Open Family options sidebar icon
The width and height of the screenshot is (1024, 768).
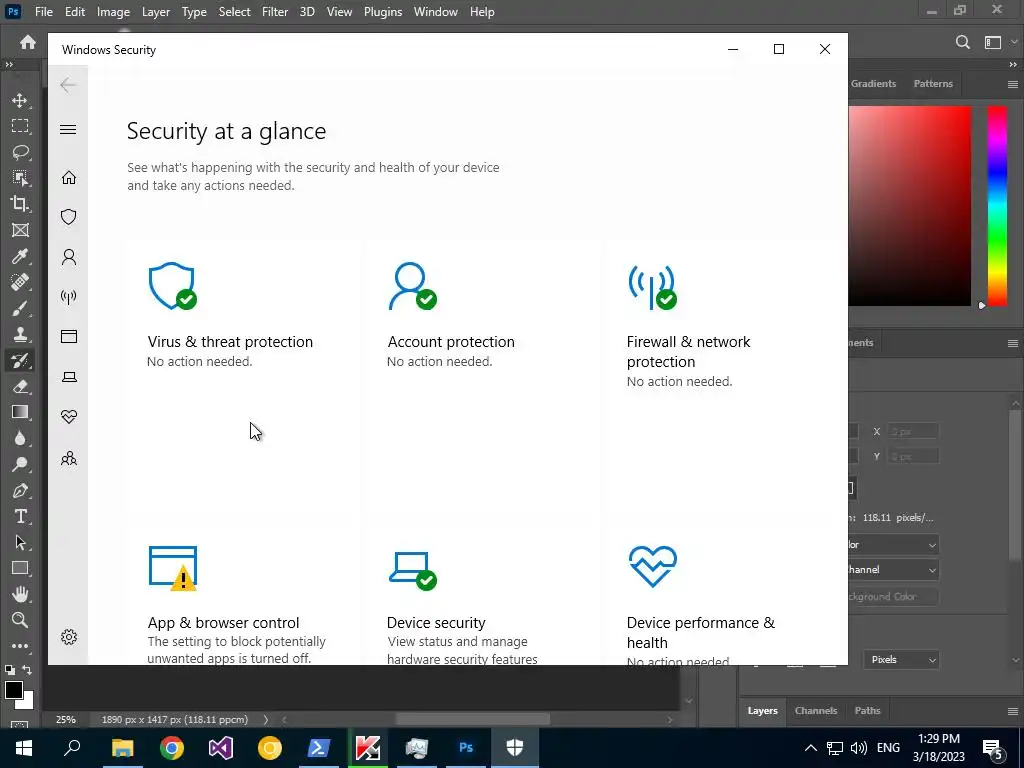click(x=69, y=458)
